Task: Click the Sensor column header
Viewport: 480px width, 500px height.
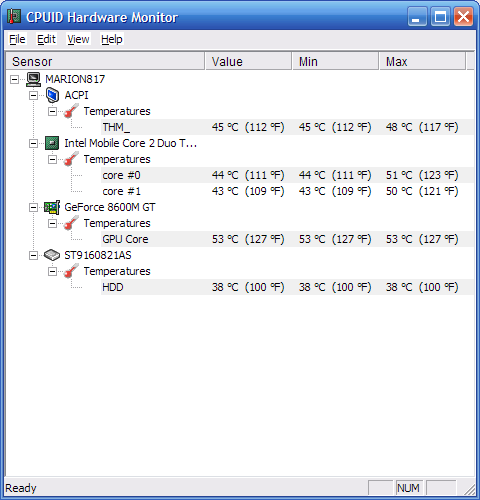Action: pyautogui.click(x=105, y=61)
